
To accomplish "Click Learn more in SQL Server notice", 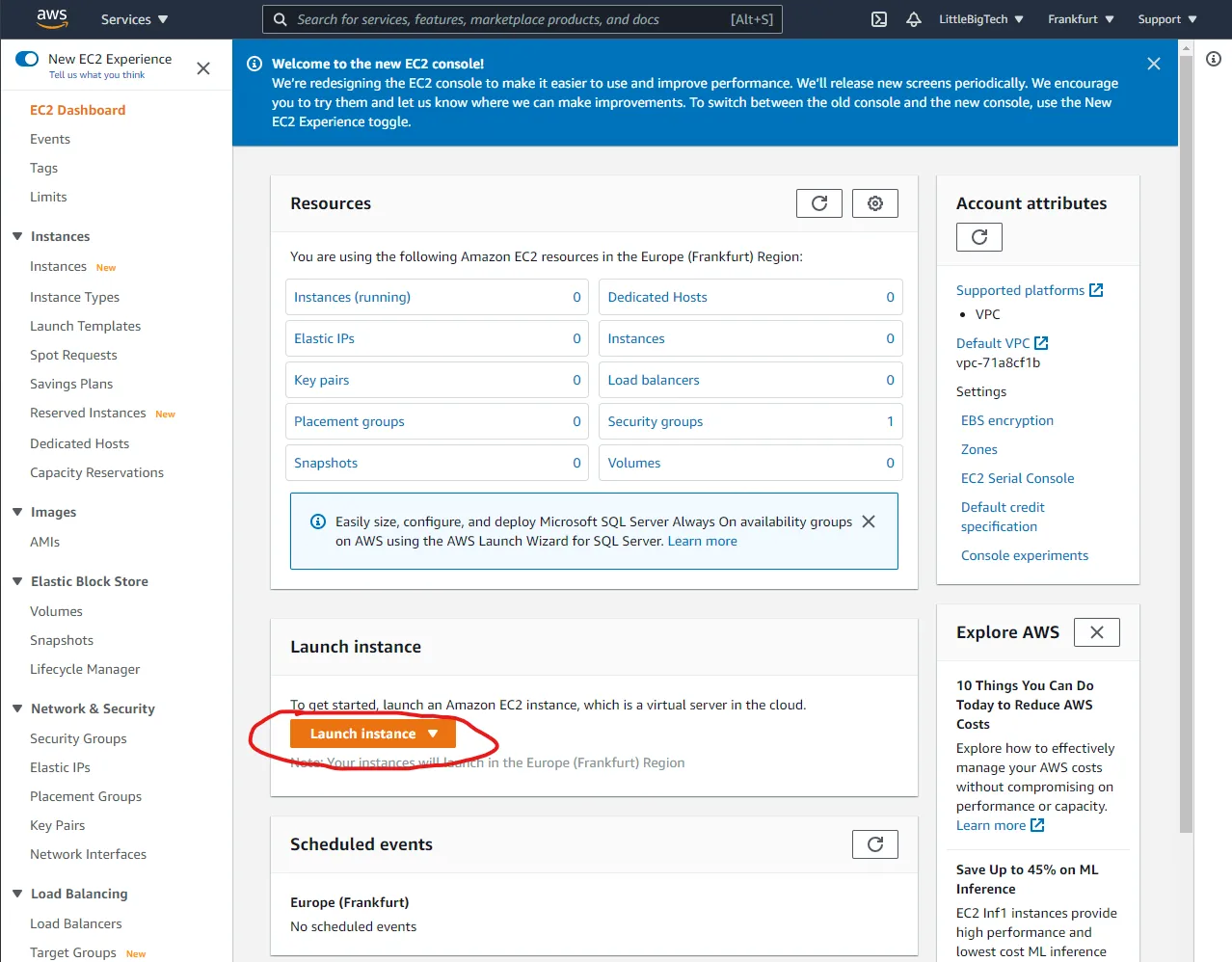I will point(703,541).
